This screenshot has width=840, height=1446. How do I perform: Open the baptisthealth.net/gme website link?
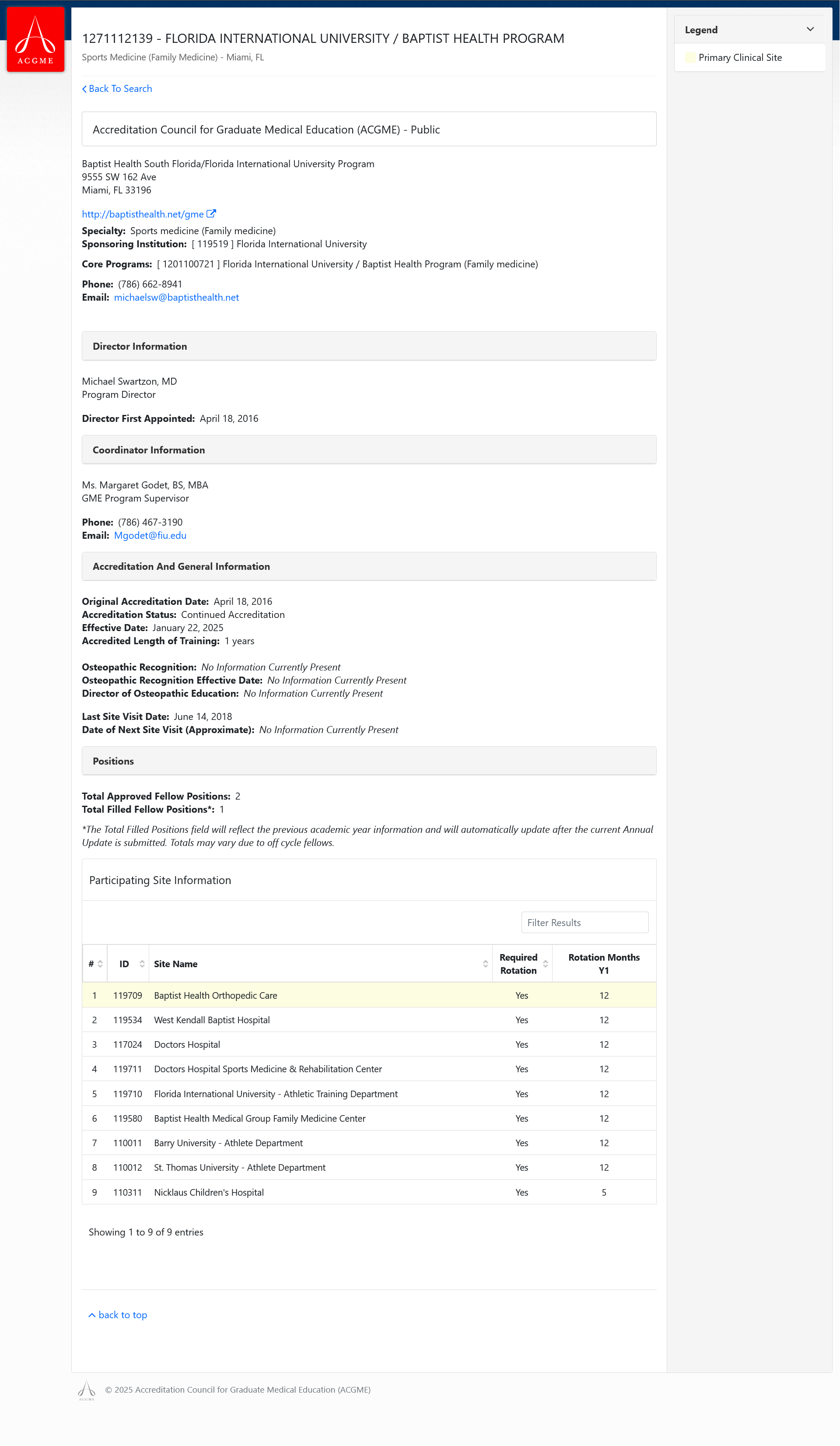point(143,214)
